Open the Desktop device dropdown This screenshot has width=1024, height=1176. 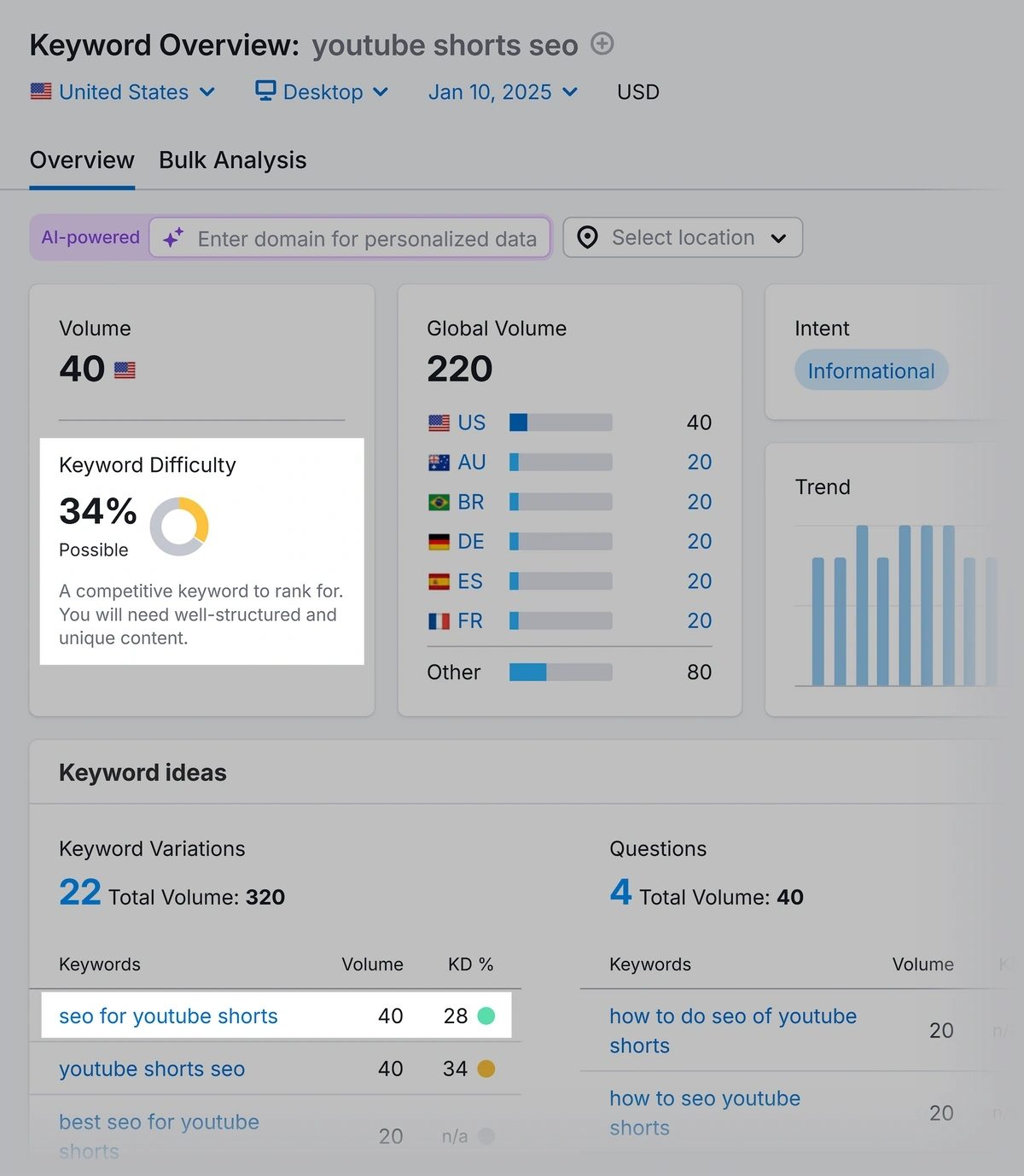(x=323, y=91)
